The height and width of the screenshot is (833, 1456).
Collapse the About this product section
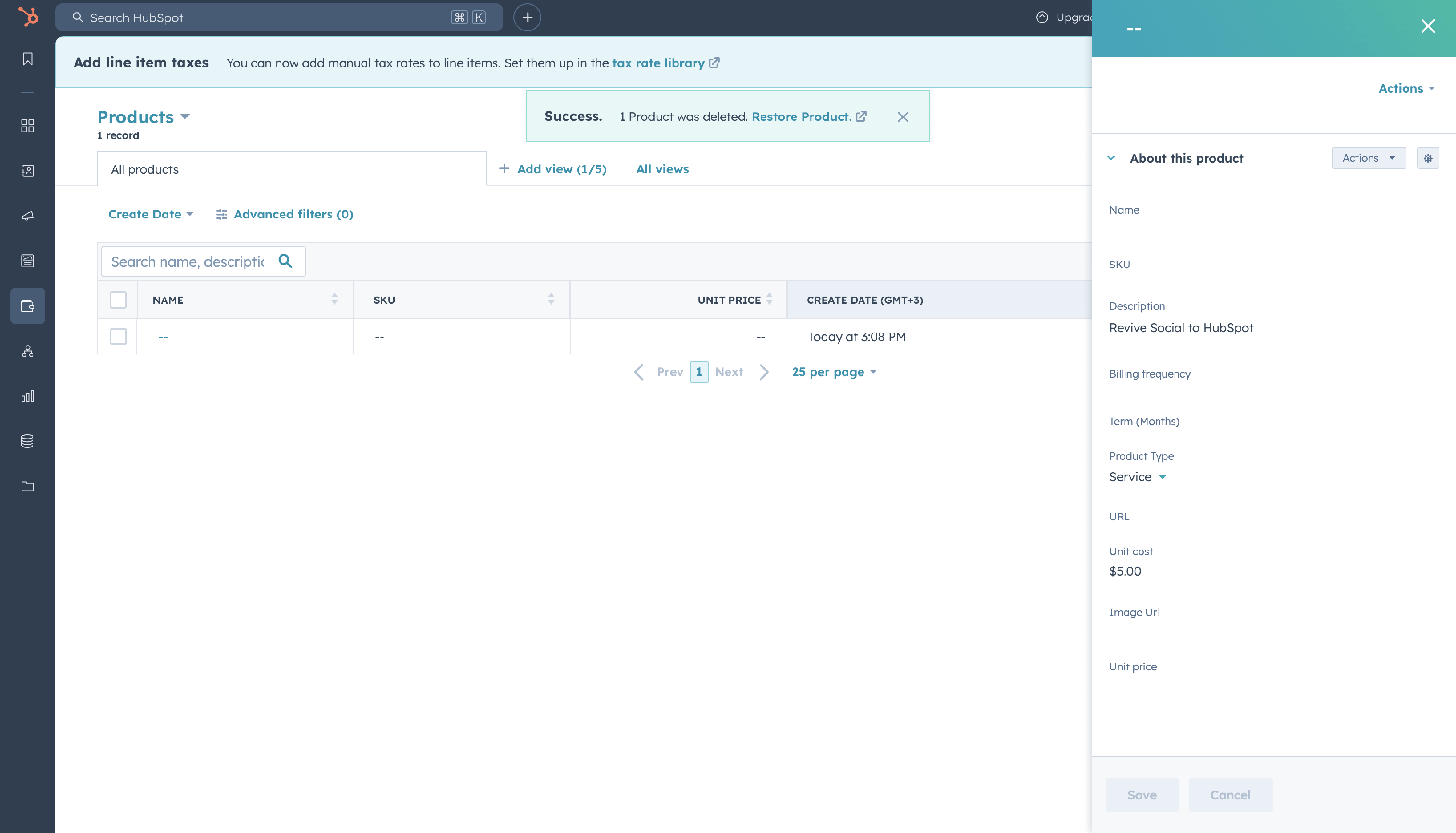point(1110,158)
